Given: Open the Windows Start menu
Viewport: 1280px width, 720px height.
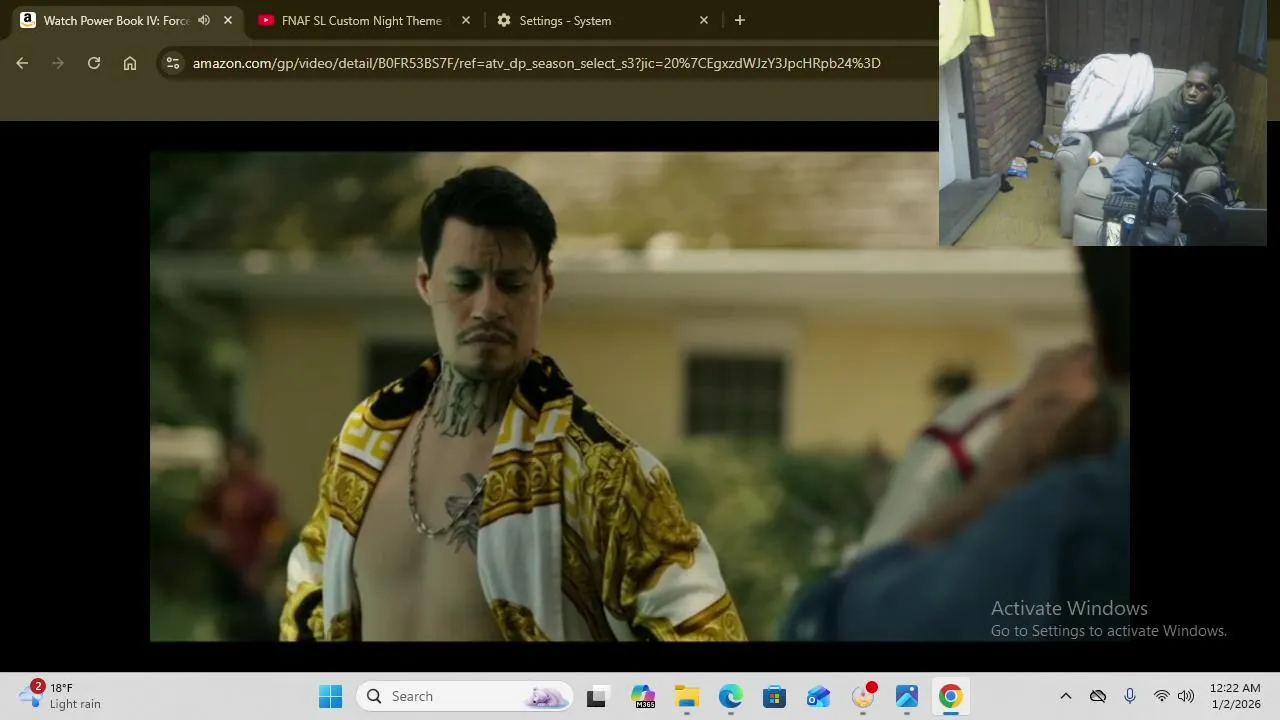Looking at the screenshot, I should [330, 696].
